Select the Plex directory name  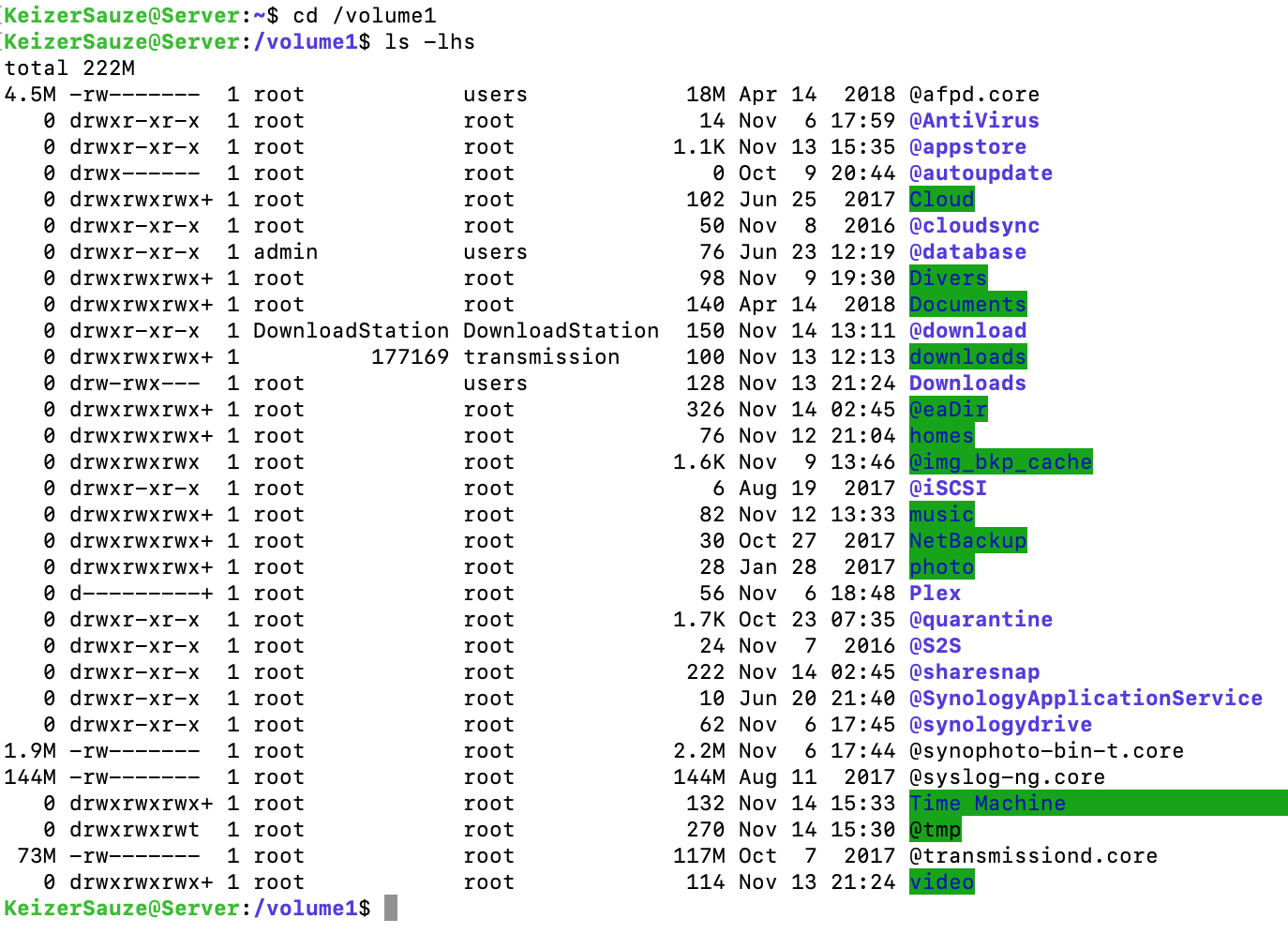click(934, 593)
